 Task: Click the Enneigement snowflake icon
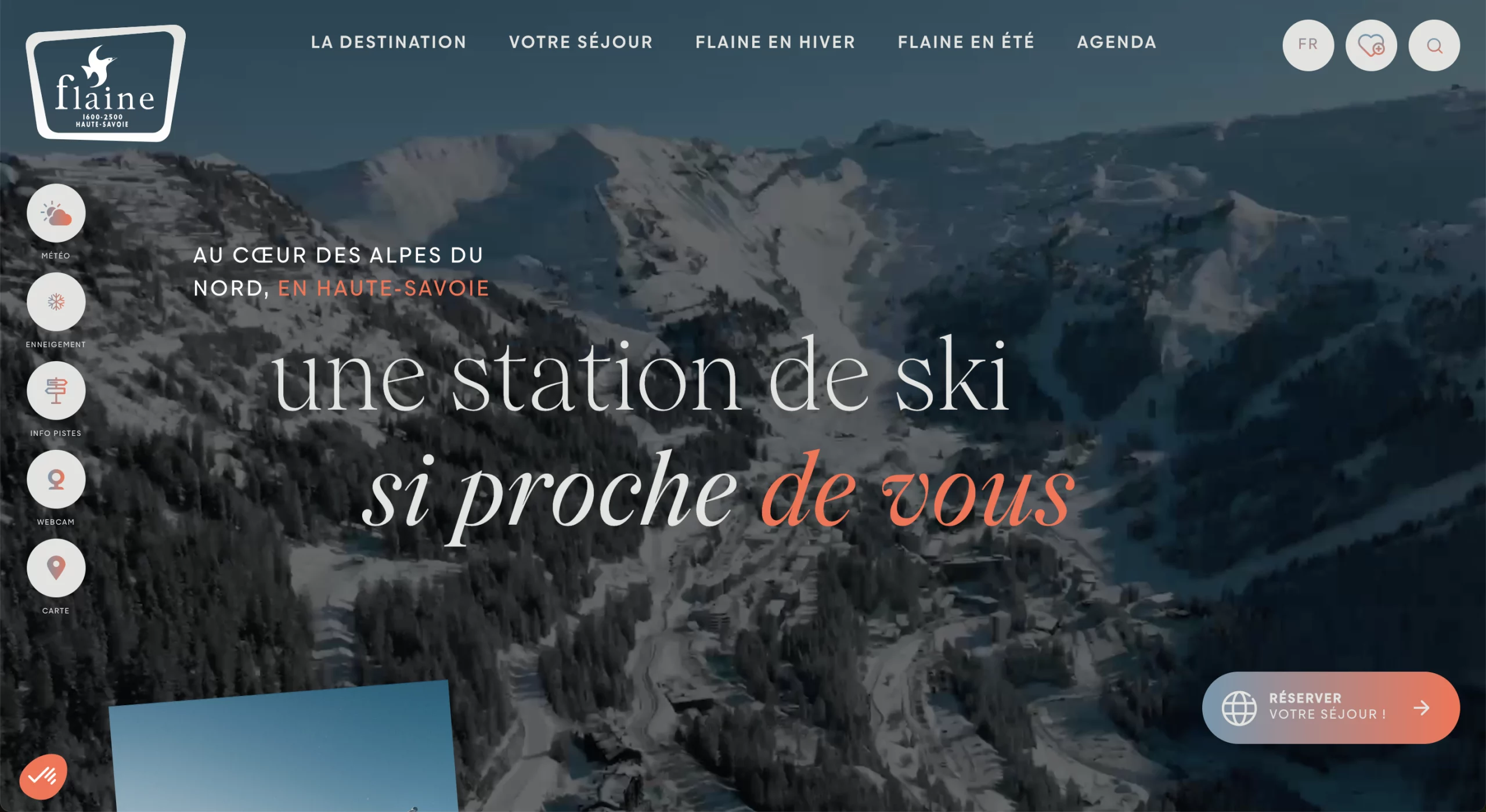click(56, 302)
